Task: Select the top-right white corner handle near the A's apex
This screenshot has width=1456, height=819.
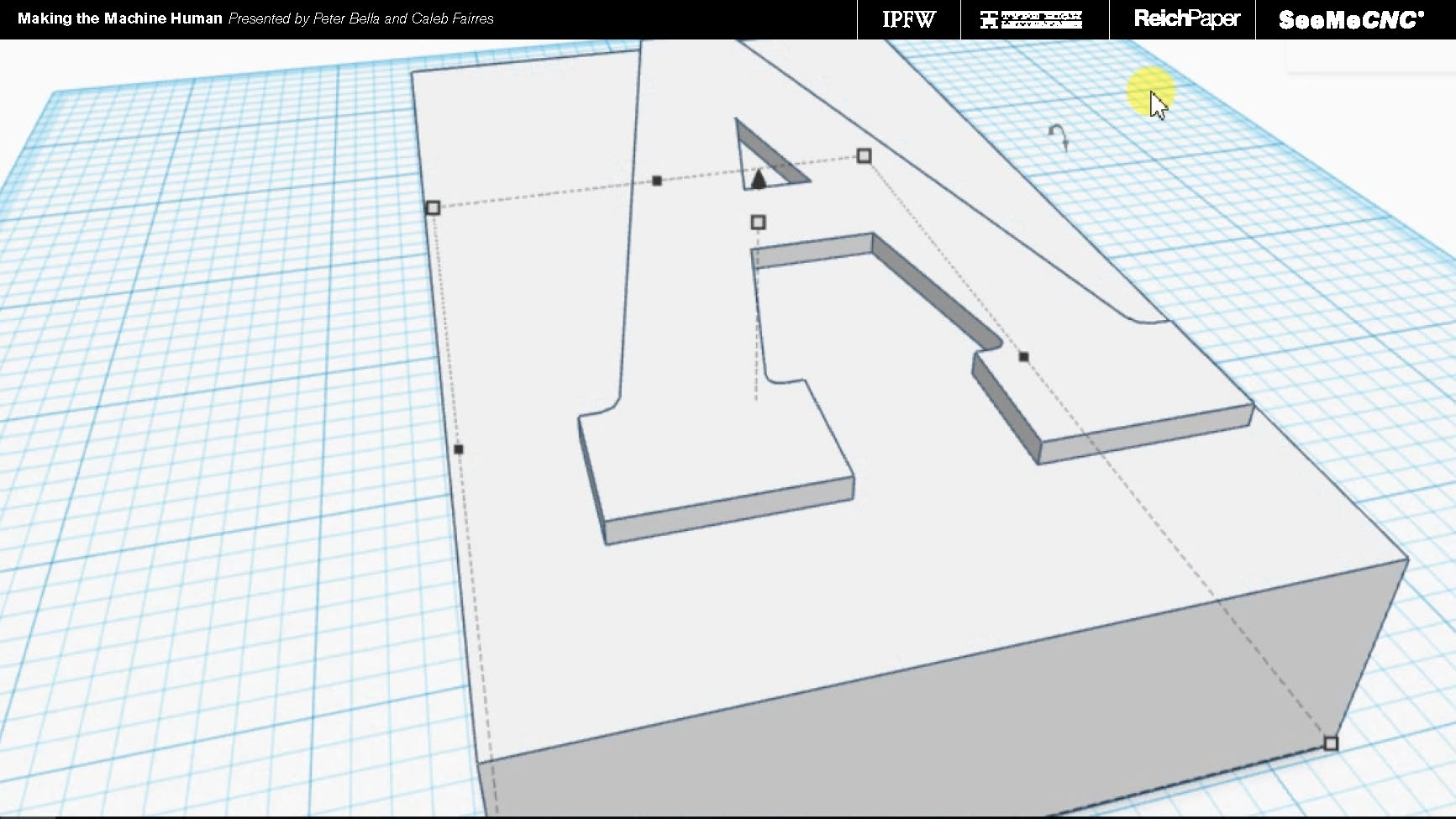Action: pos(864,155)
